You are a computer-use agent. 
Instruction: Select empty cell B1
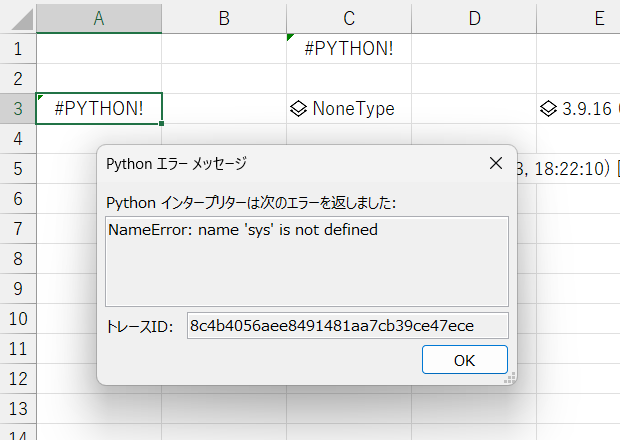224,49
